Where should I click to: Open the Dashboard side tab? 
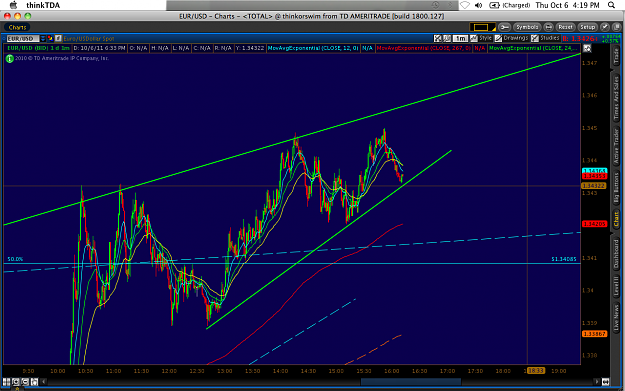point(616,253)
